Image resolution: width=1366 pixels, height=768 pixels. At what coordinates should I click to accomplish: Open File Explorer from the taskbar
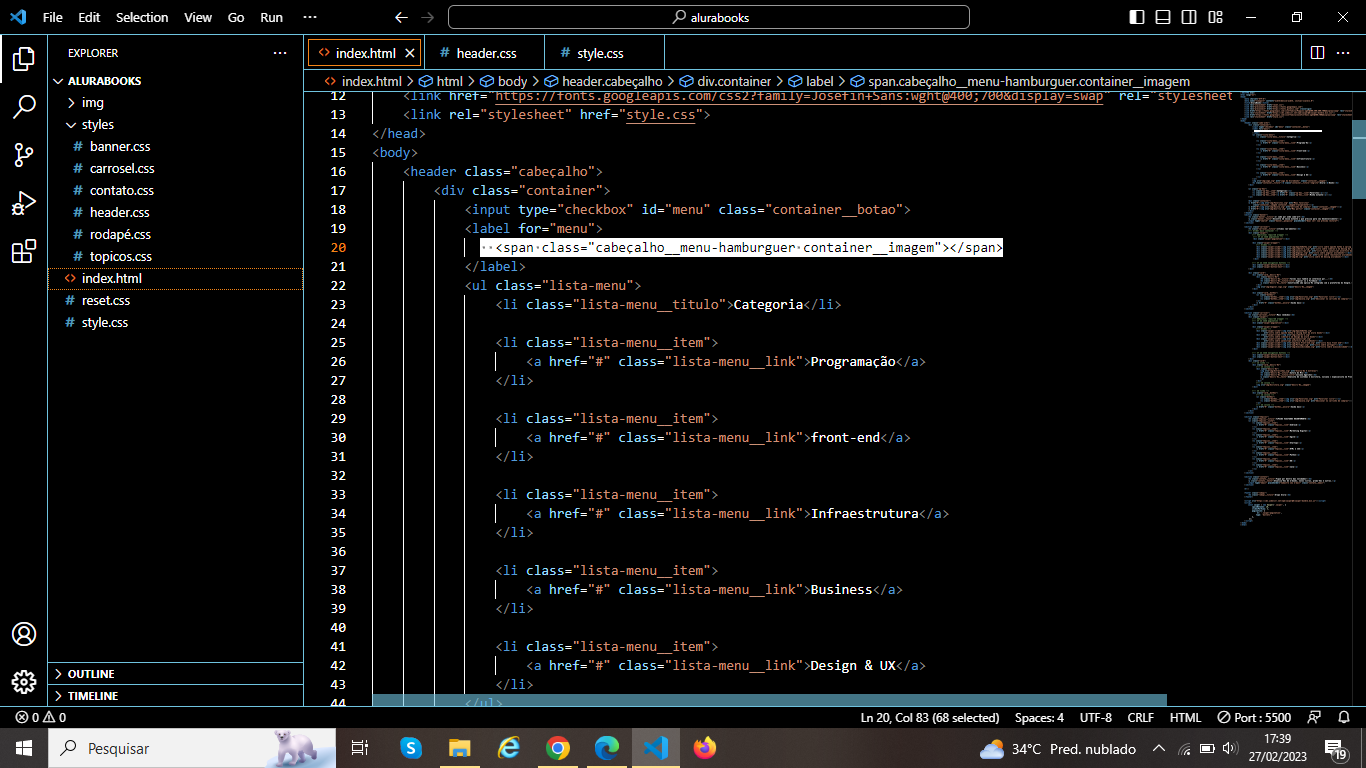click(x=460, y=748)
